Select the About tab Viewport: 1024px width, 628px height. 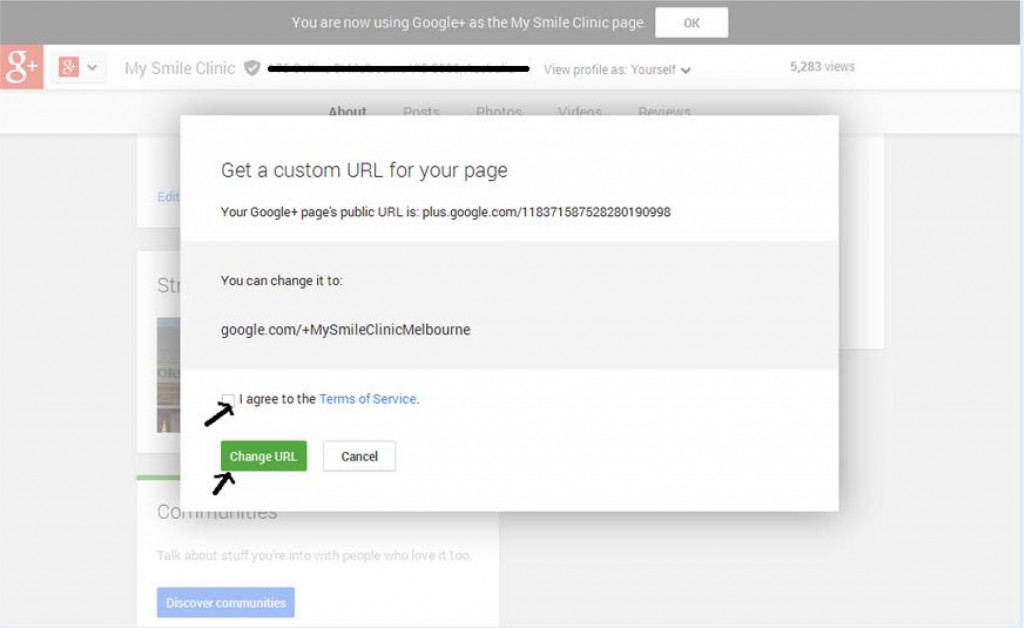(x=347, y=112)
